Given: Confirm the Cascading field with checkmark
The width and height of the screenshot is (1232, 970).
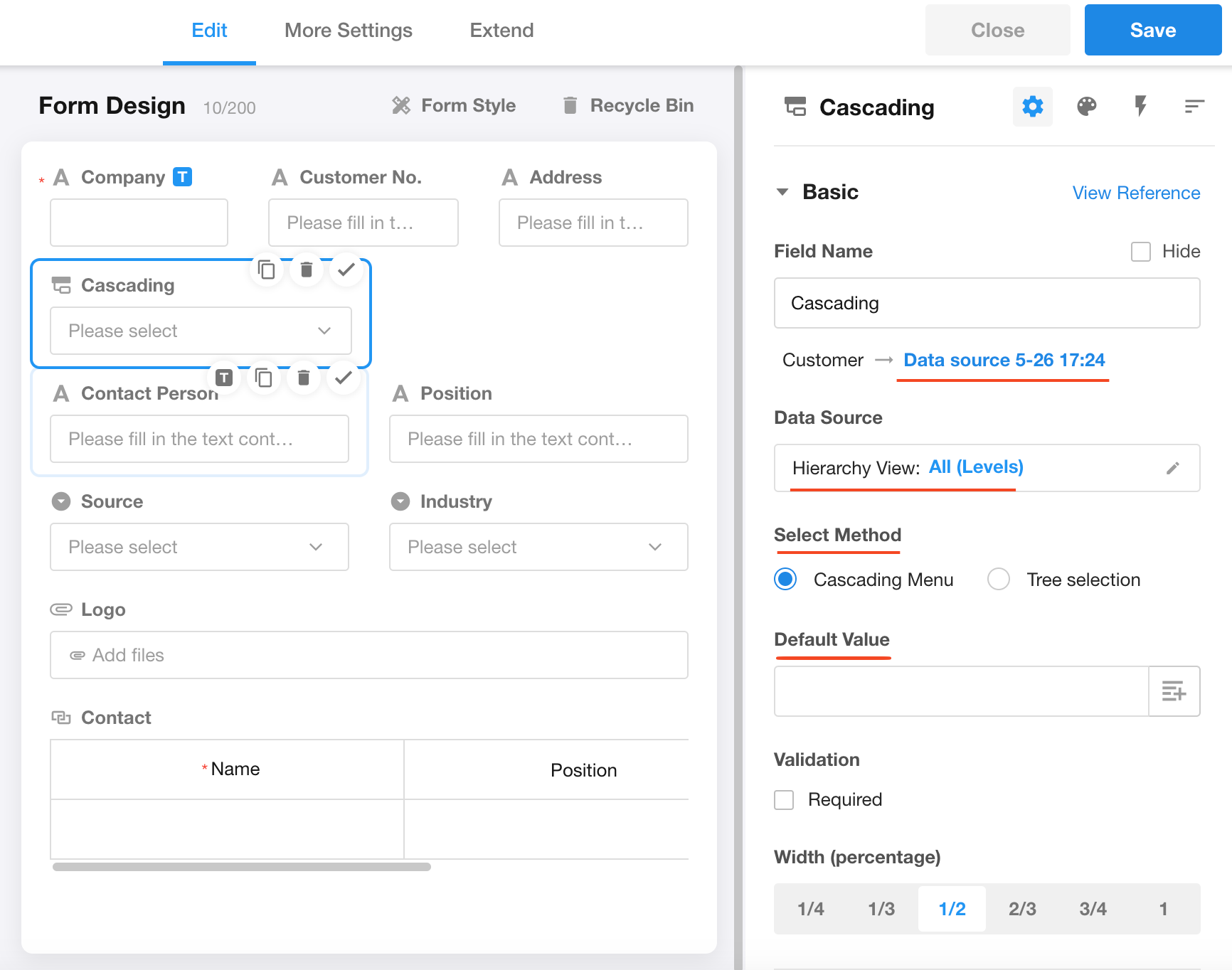Looking at the screenshot, I should coord(346,270).
